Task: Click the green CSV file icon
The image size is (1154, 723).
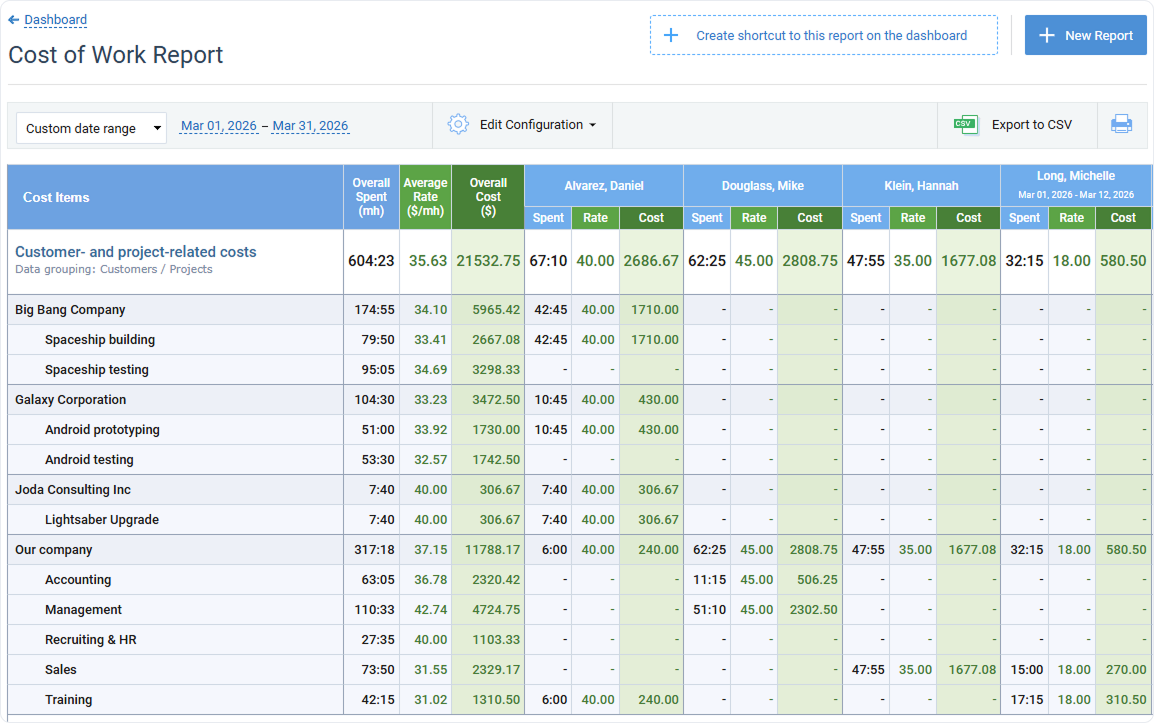Action: coord(966,124)
